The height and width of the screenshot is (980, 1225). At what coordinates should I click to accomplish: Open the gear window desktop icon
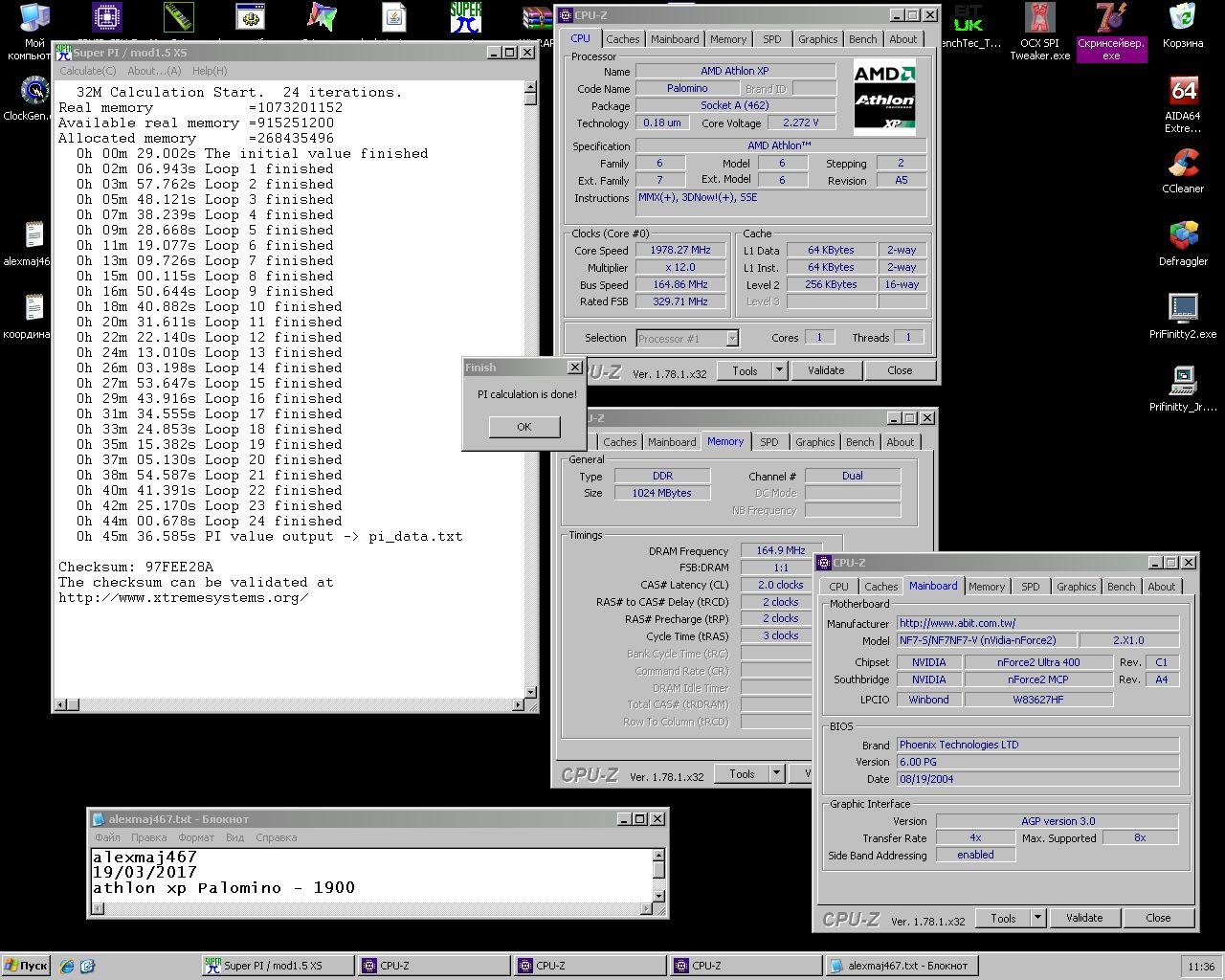coord(251,18)
